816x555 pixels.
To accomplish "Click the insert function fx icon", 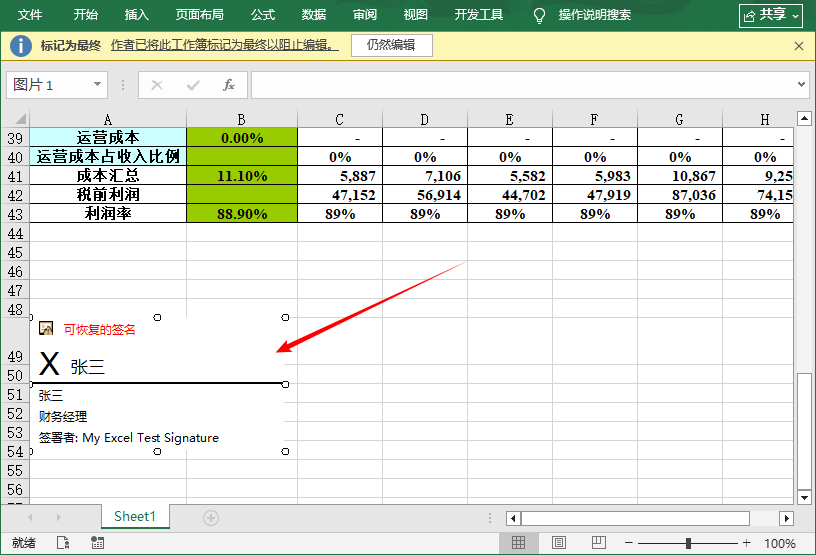I will 229,85.
